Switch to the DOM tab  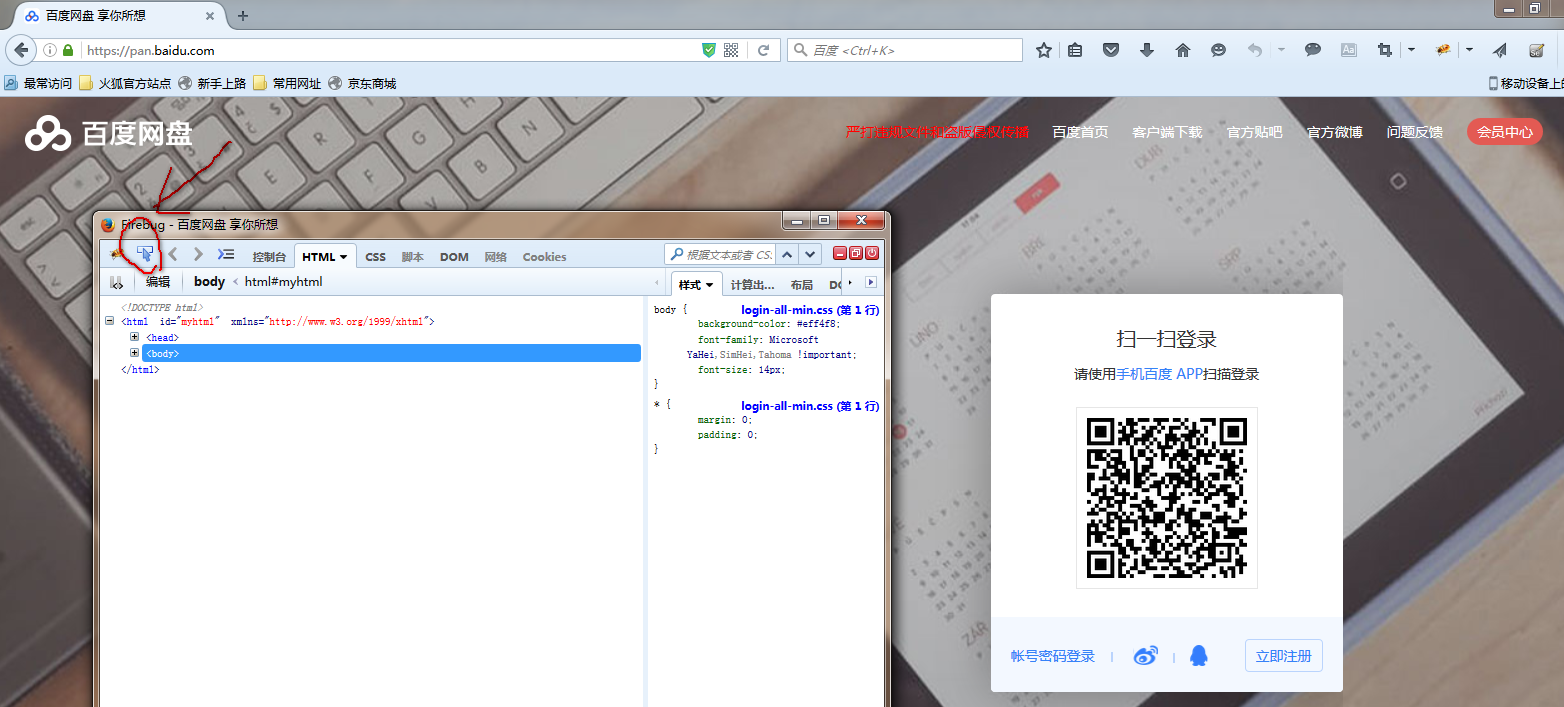coord(454,257)
